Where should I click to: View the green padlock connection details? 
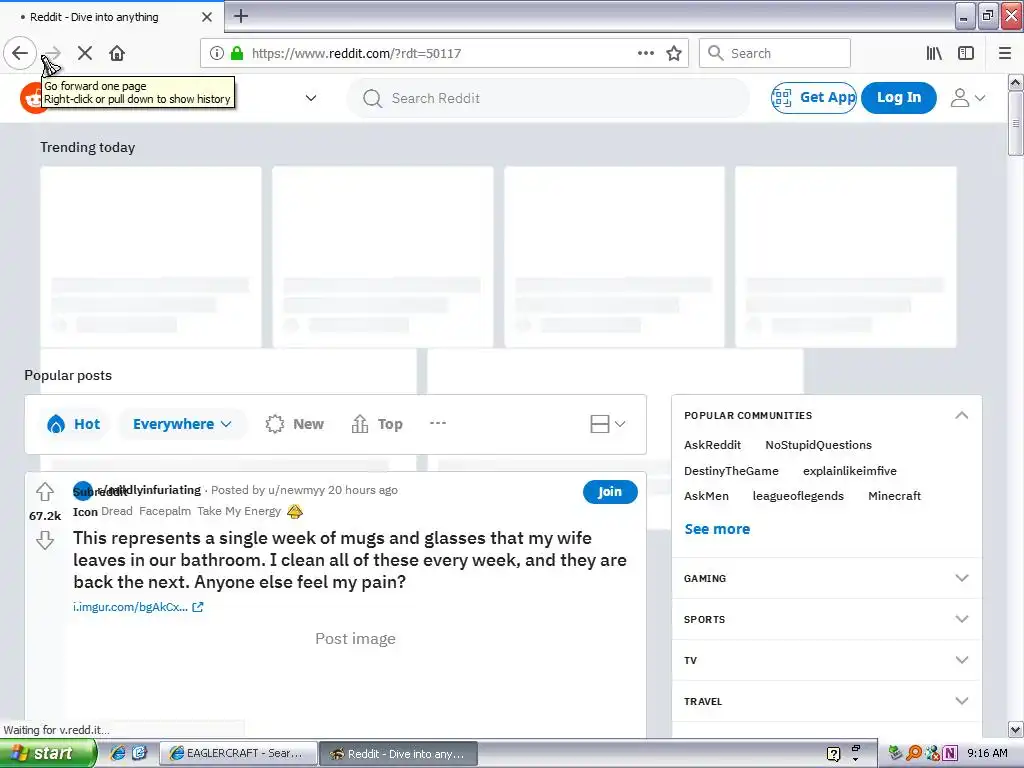(237, 53)
